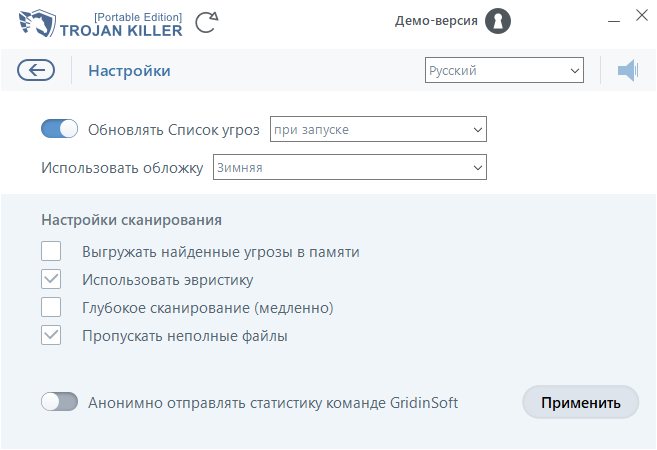
Task: Mute sounds with the speaker icon
Action: click(628, 70)
